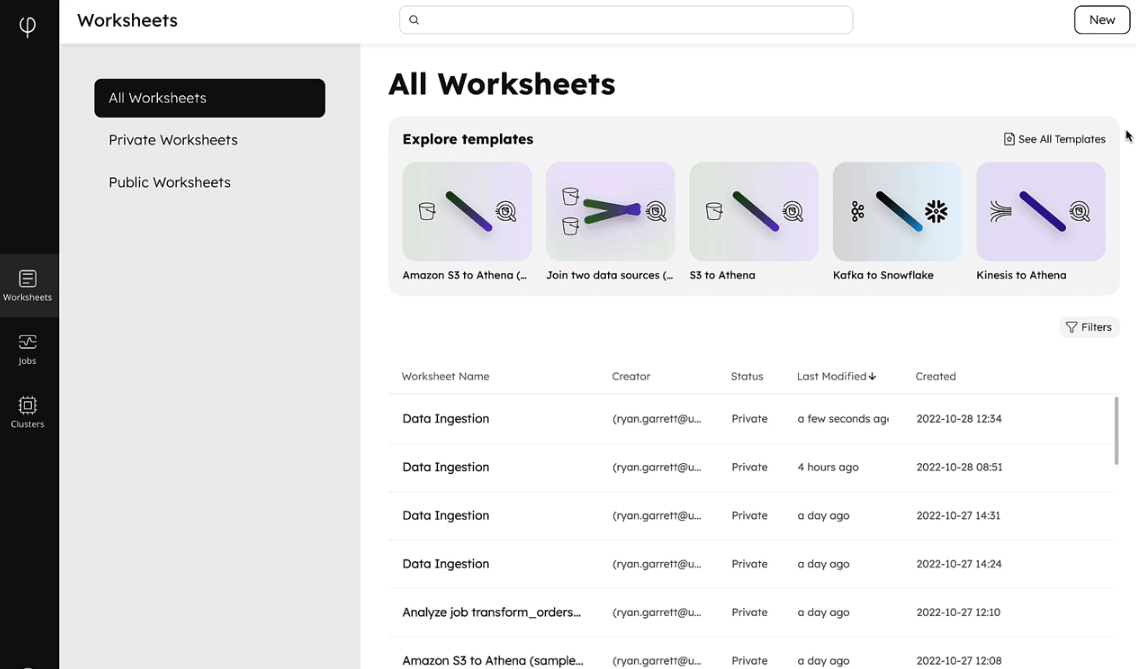The image size is (1136, 669).
Task: Click the Kafka icon in Kafka to Snowflake card
Action: 858,212
